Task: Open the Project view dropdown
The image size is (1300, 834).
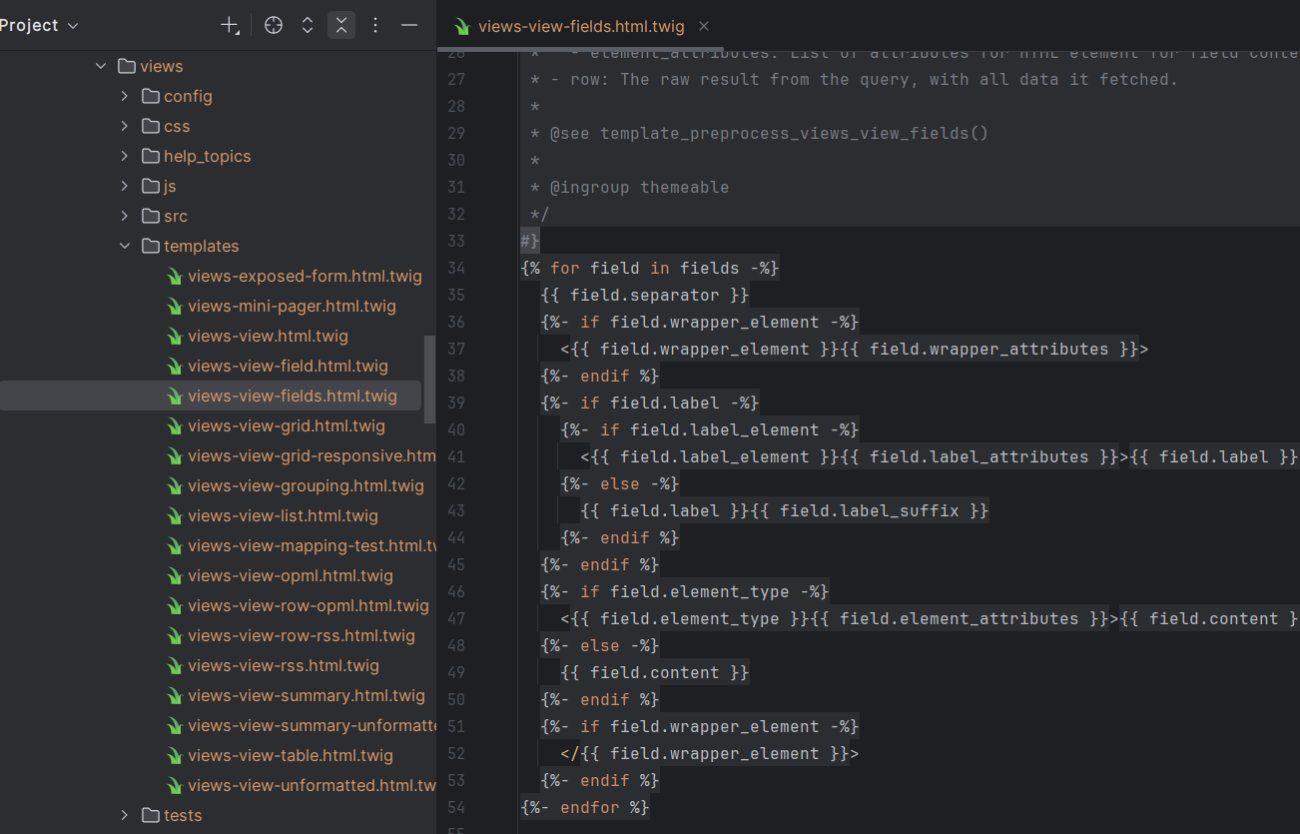Action: coord(38,25)
